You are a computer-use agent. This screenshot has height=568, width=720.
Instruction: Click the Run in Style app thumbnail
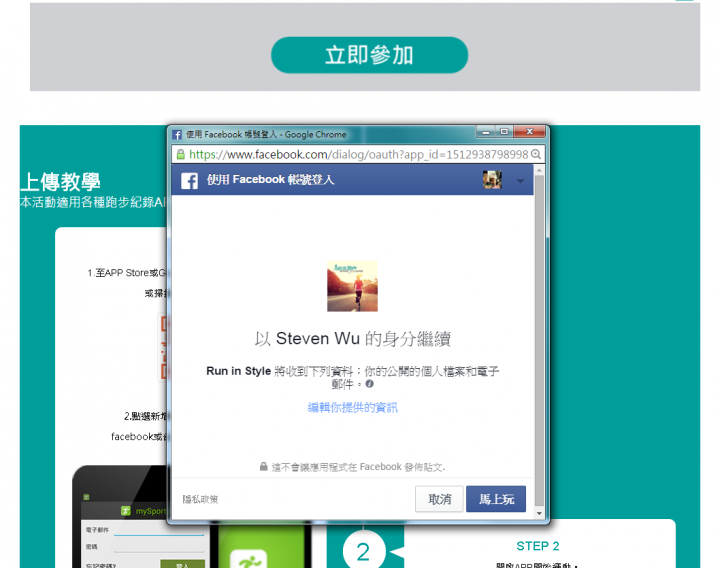coord(352,286)
